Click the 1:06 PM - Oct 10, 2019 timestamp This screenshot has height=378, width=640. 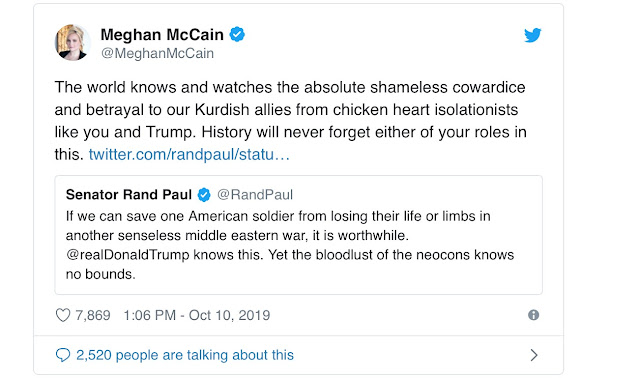[197, 315]
